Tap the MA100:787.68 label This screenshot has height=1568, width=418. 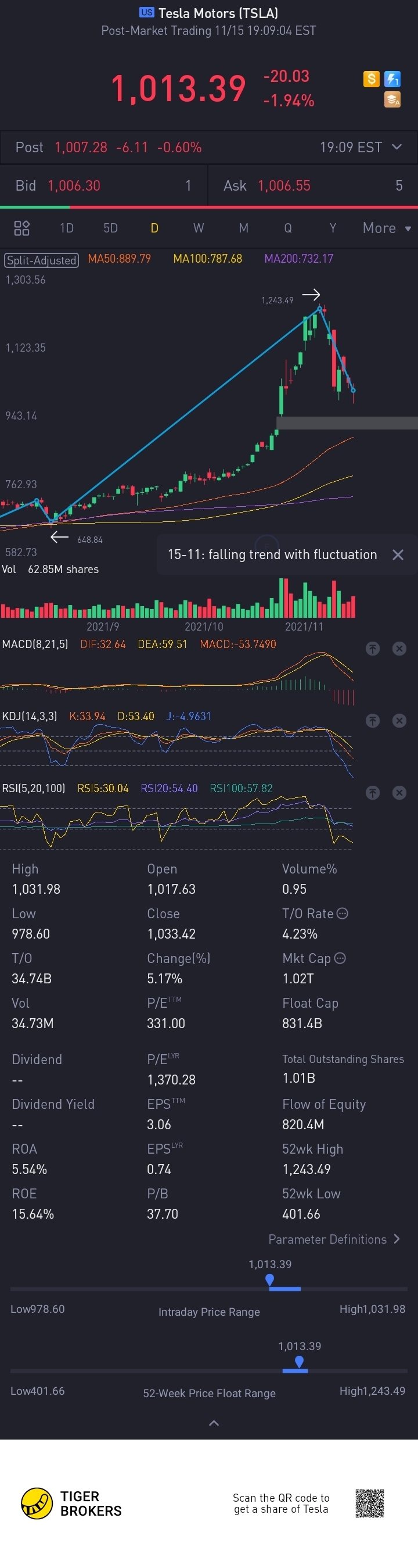click(x=207, y=259)
